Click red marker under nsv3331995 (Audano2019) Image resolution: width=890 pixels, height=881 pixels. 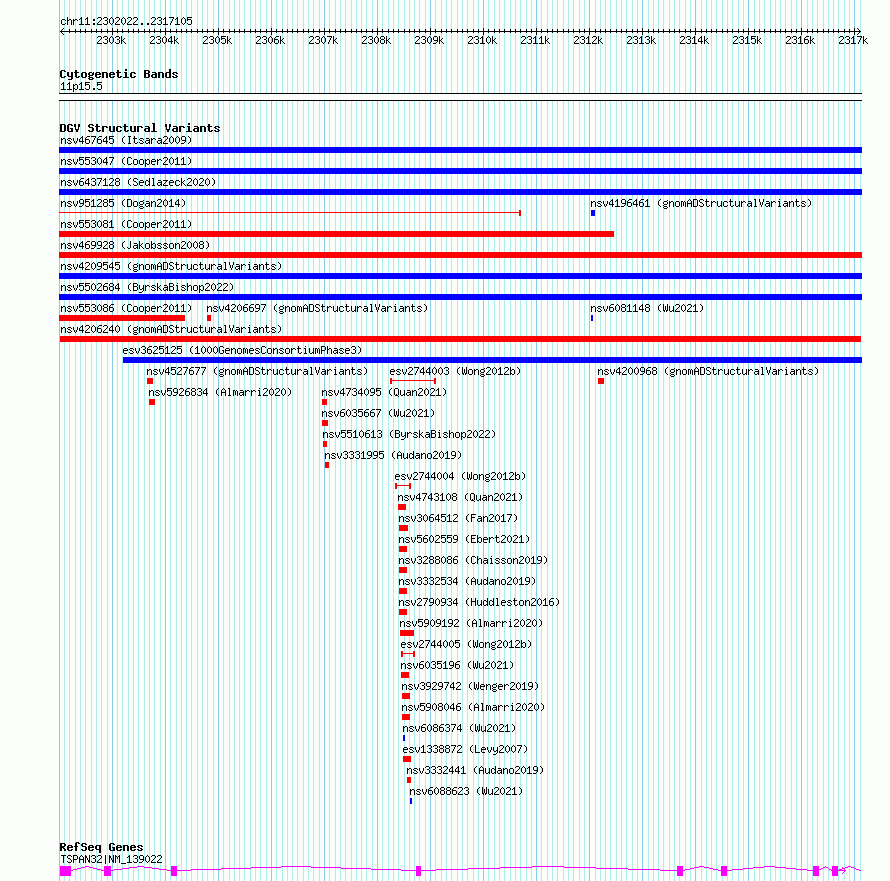click(327, 465)
